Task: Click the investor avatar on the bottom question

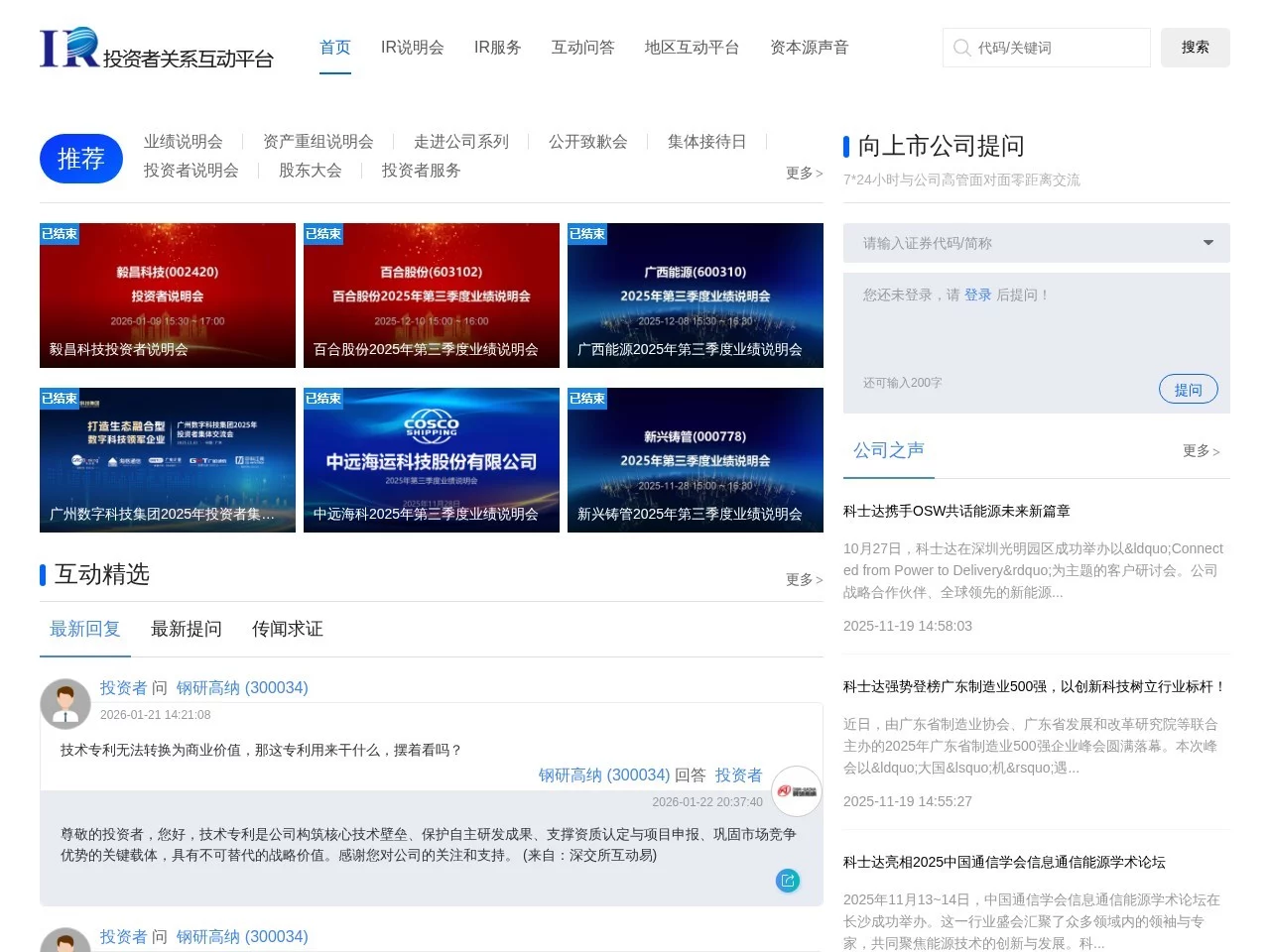Action: pos(65,942)
